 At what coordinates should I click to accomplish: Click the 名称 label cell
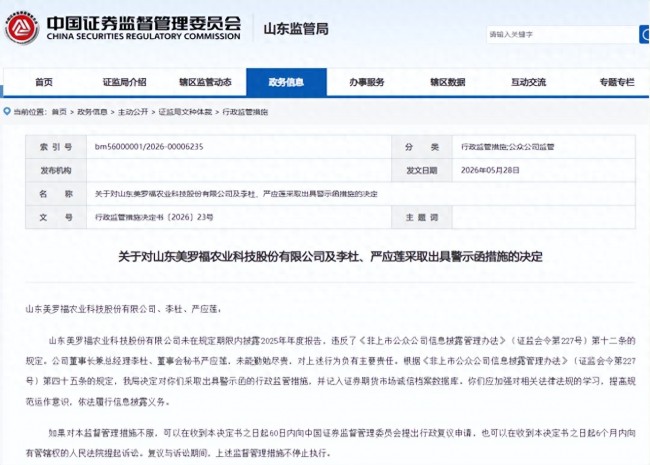coord(56,194)
